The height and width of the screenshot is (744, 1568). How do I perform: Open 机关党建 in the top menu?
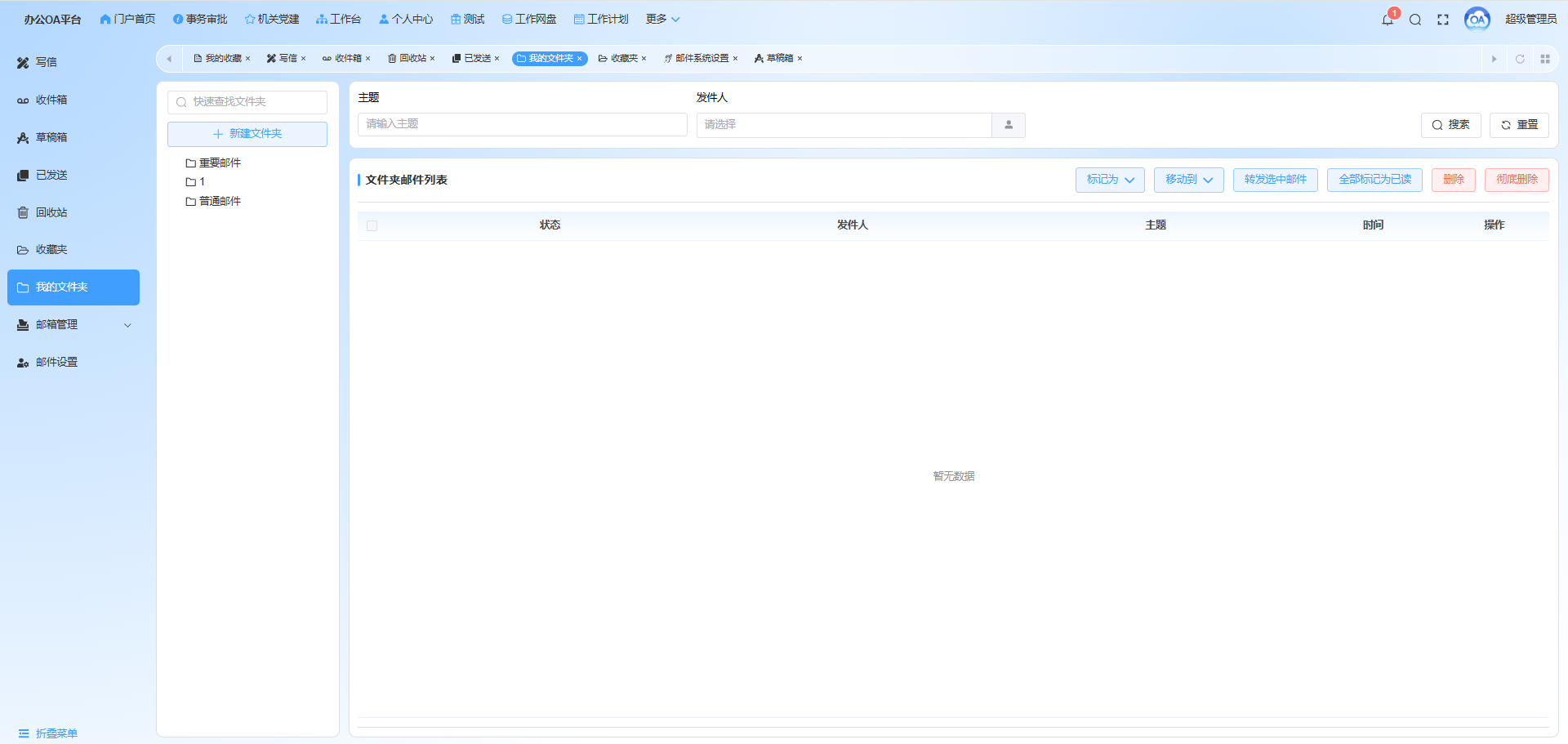tap(272, 19)
